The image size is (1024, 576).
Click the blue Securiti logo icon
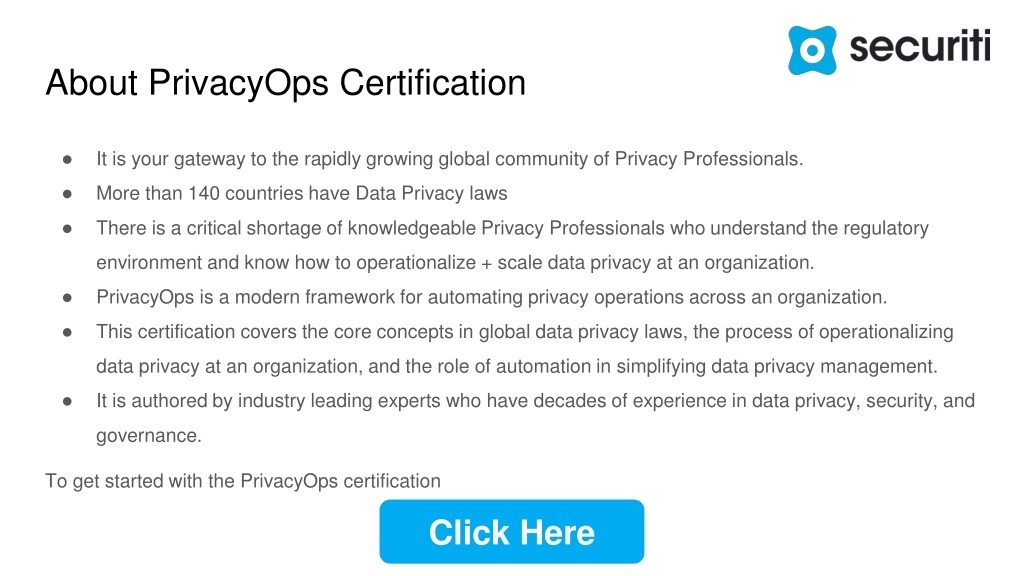pyautogui.click(x=812, y=50)
